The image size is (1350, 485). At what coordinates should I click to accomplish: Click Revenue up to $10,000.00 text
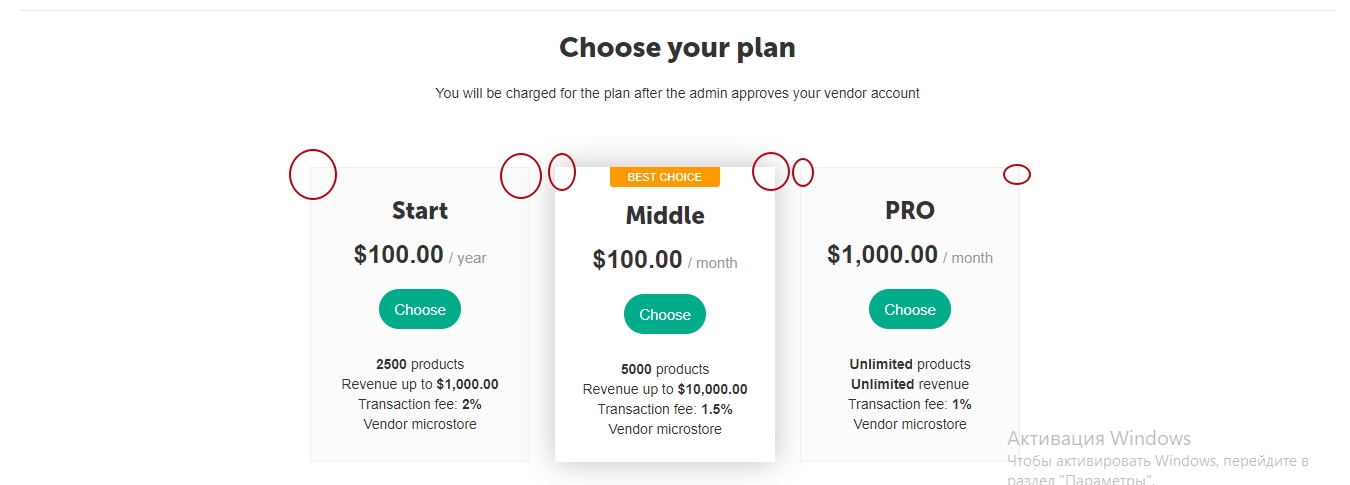click(x=665, y=389)
